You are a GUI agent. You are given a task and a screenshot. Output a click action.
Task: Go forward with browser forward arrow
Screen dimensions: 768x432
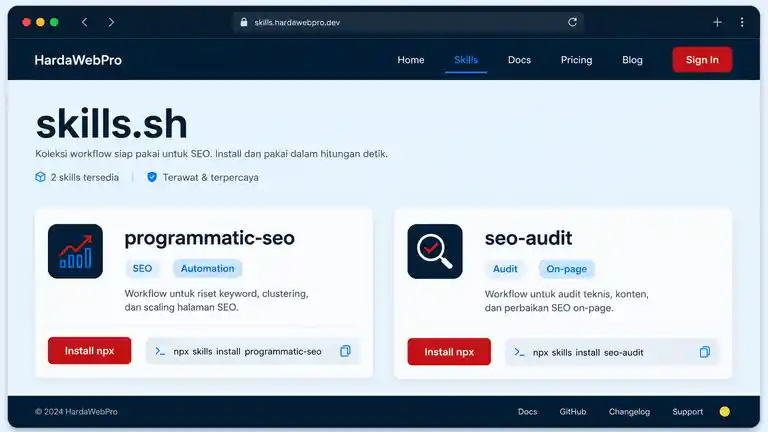[x=111, y=22]
